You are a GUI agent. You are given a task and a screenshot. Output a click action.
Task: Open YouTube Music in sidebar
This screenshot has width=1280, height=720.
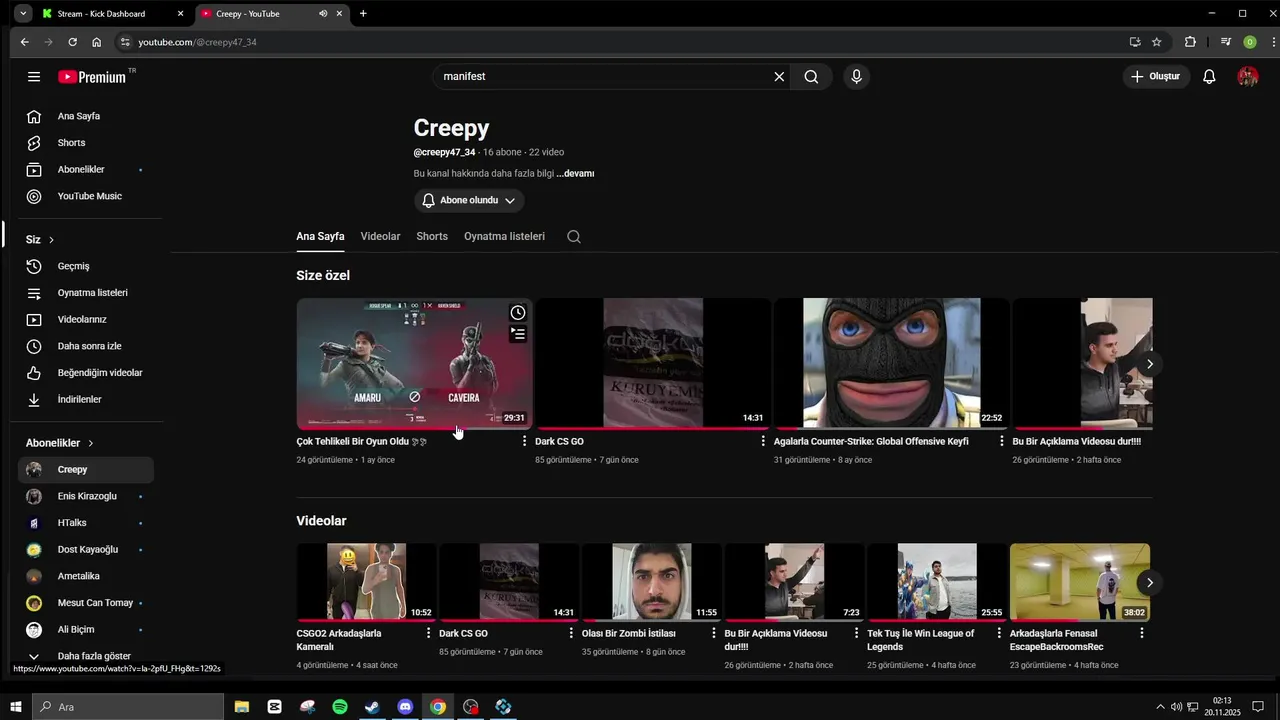[90, 196]
